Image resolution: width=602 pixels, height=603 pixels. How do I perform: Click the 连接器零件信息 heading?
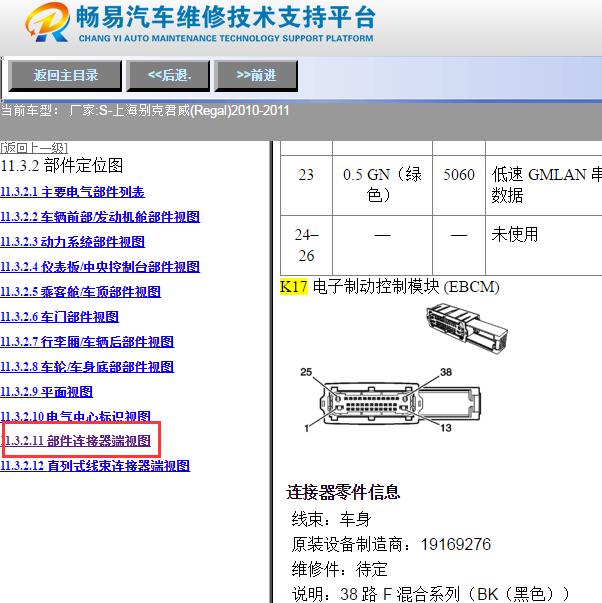(x=343, y=492)
